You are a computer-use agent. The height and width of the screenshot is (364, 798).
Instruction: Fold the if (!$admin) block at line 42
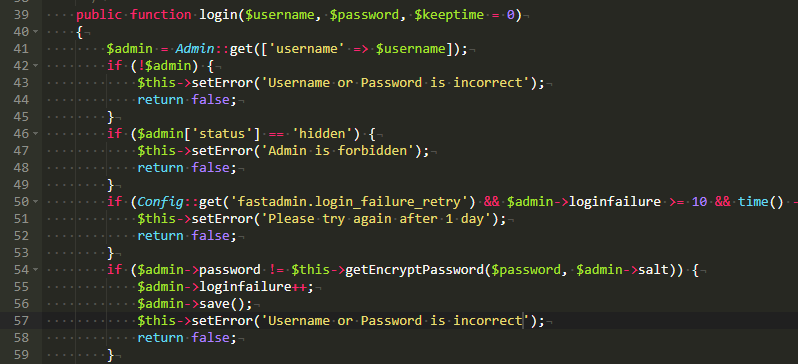[35, 66]
